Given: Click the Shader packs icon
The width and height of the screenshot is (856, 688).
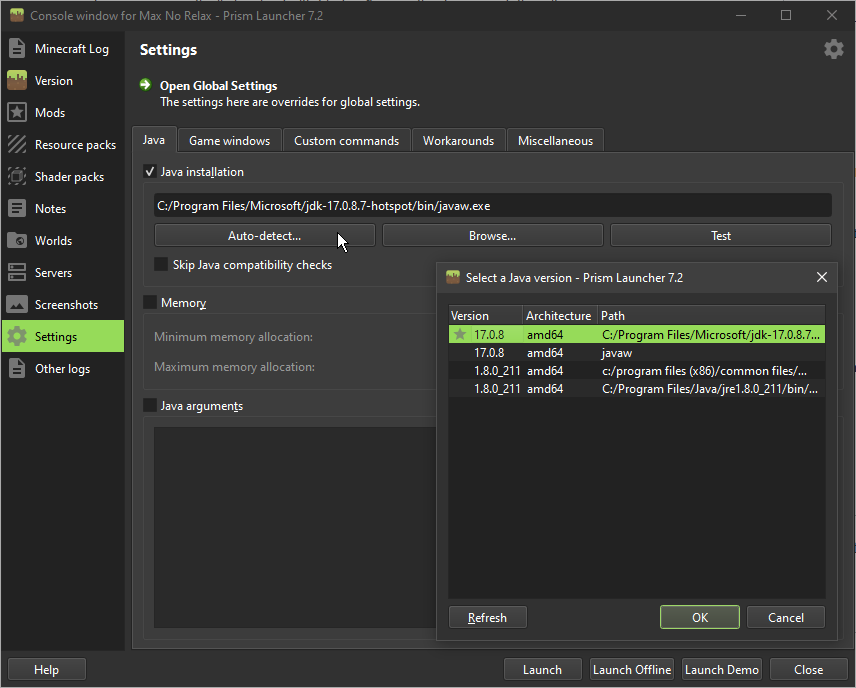Looking at the screenshot, I should coord(17,177).
